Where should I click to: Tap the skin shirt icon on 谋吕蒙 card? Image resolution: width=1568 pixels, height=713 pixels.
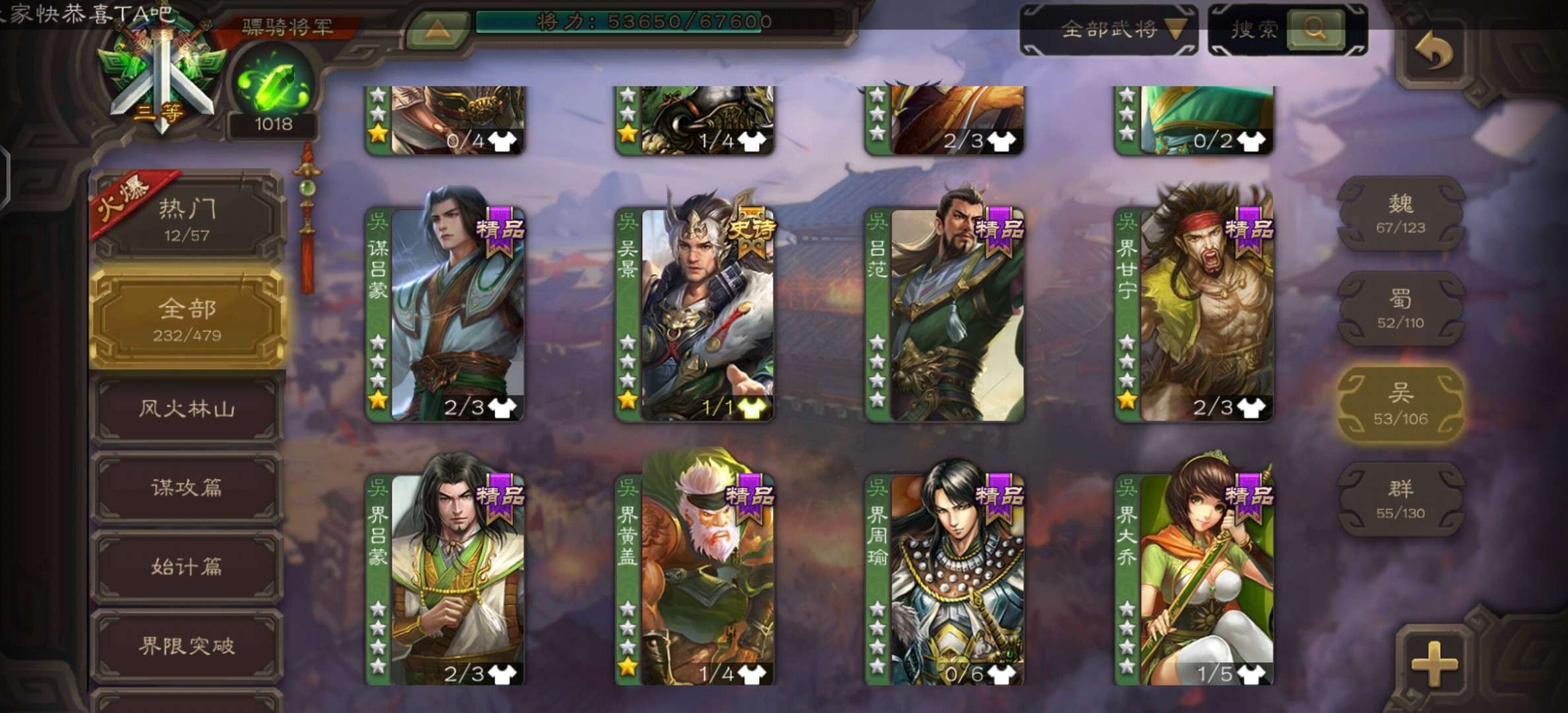coord(502,408)
